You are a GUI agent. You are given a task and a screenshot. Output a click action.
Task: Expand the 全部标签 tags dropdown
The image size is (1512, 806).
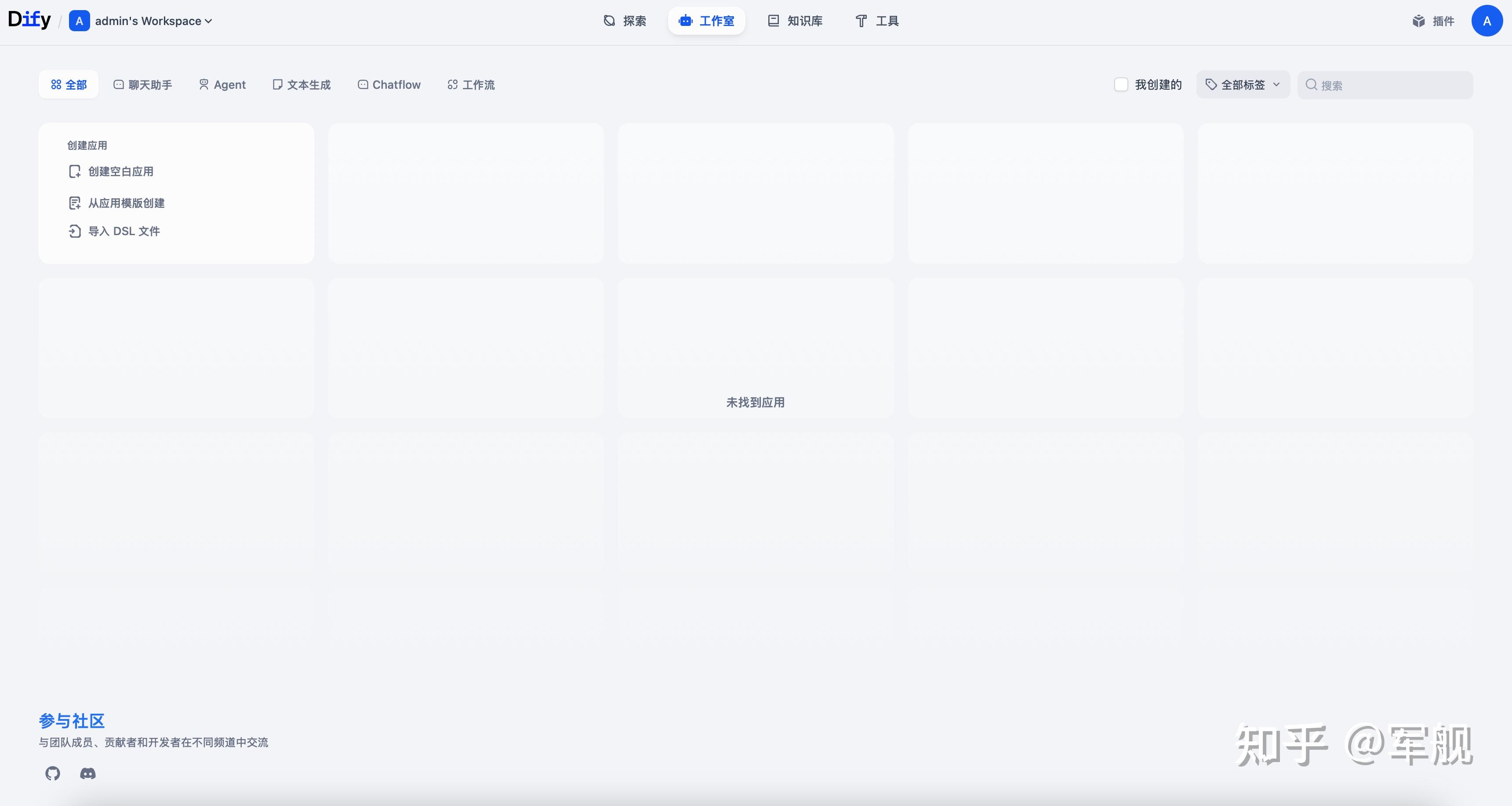click(x=1243, y=84)
